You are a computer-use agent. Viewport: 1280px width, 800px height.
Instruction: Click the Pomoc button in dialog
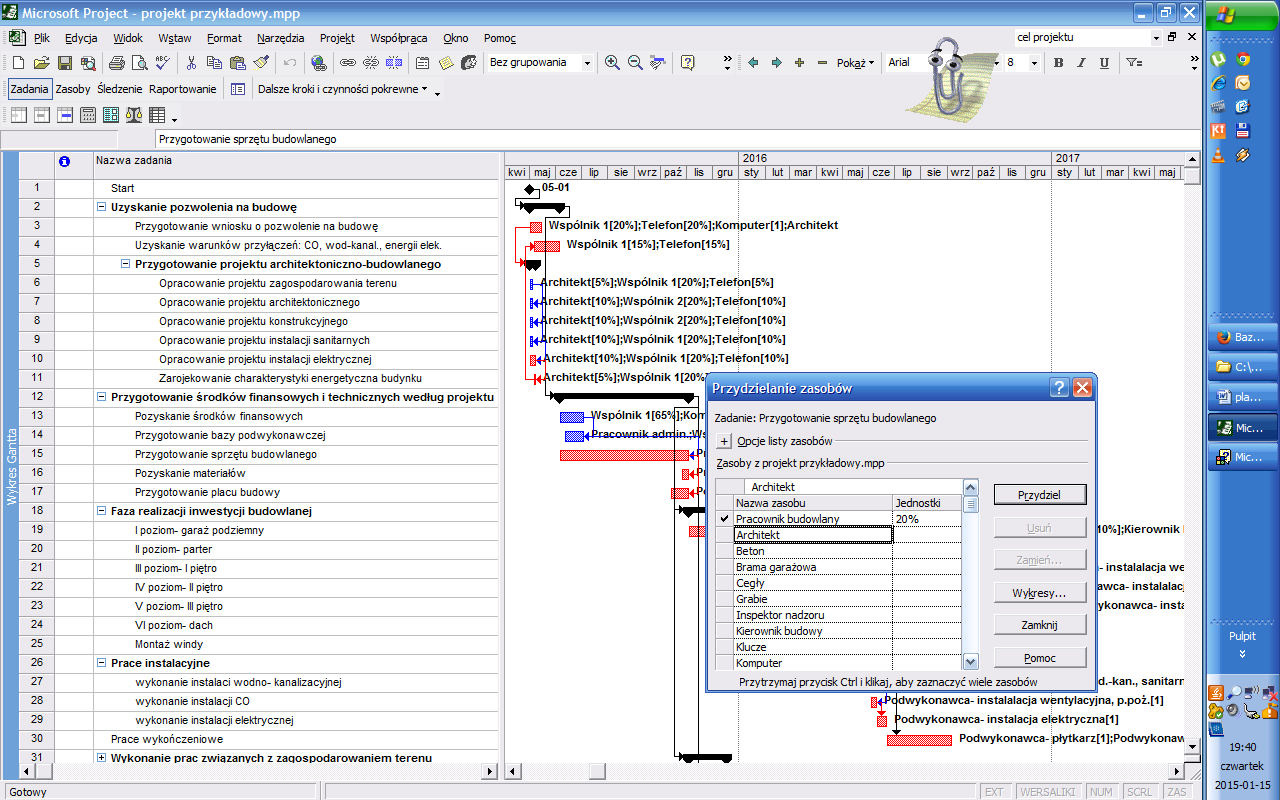pyautogui.click(x=1039, y=658)
